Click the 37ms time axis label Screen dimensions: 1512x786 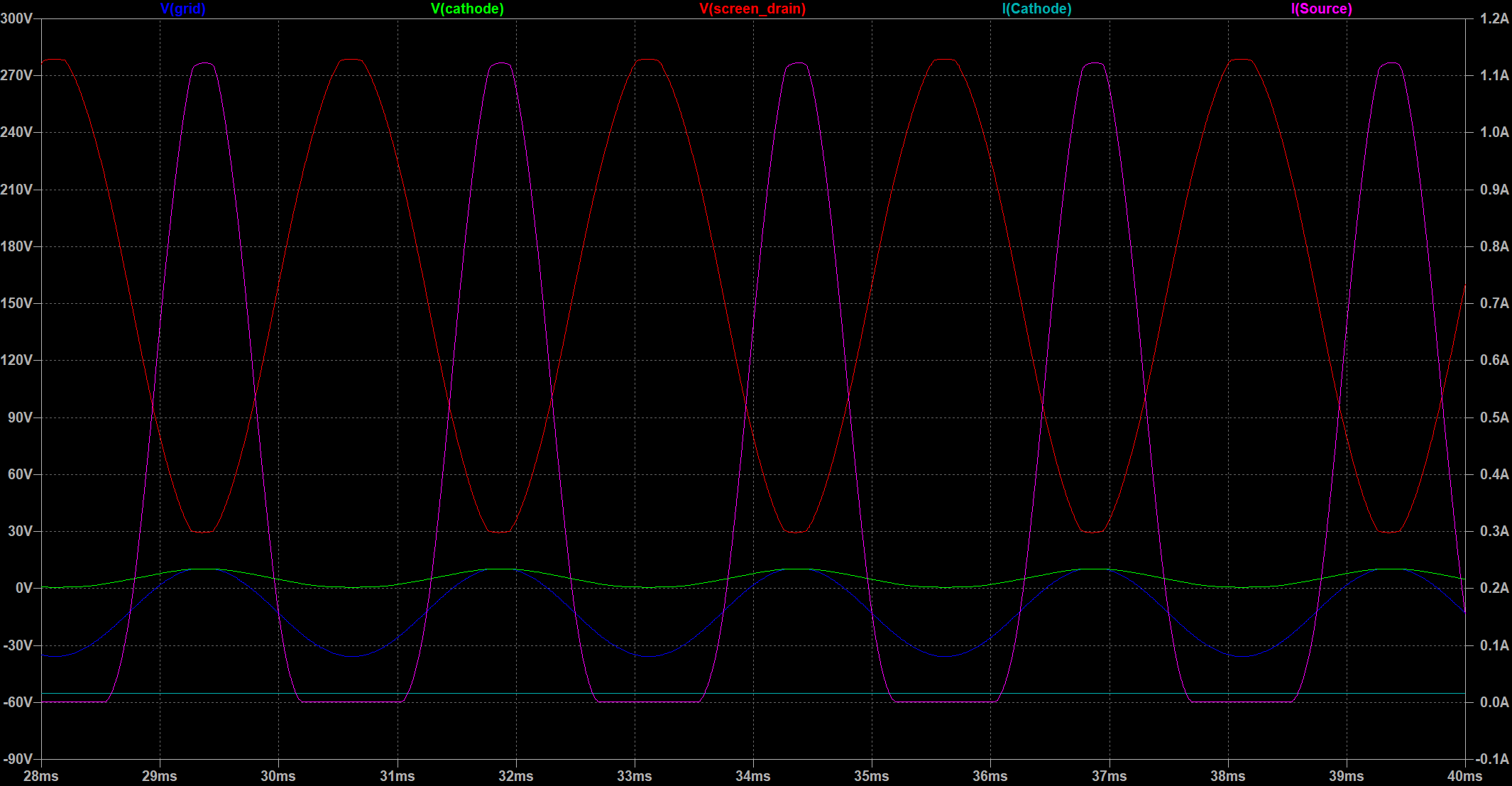tap(1110, 776)
